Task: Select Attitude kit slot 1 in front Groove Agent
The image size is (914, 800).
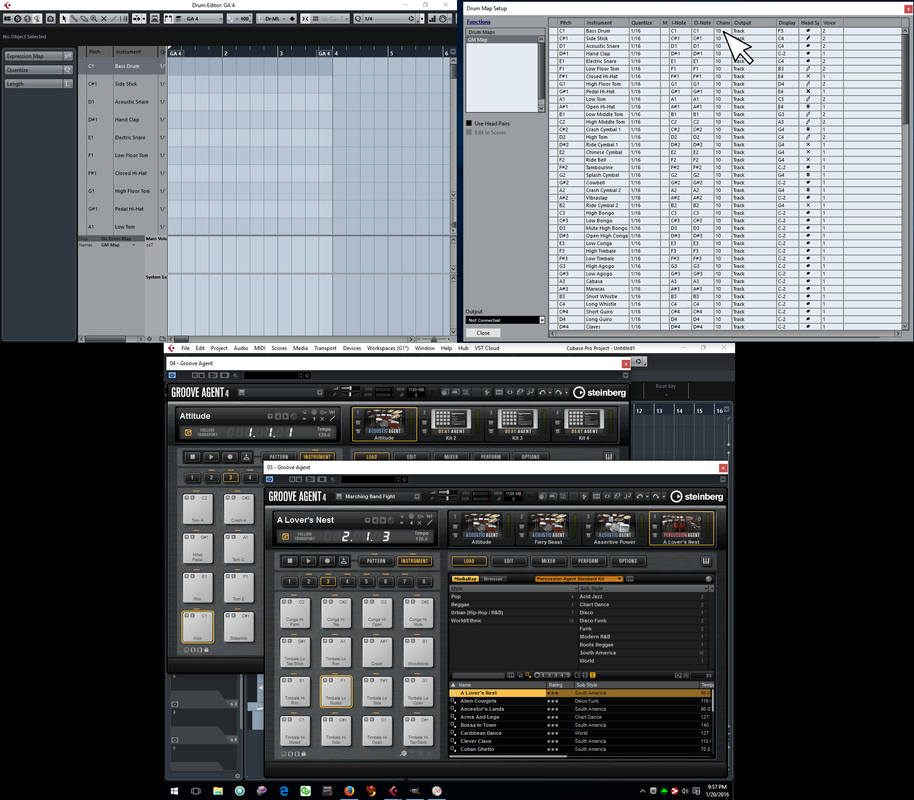Action: click(481, 528)
